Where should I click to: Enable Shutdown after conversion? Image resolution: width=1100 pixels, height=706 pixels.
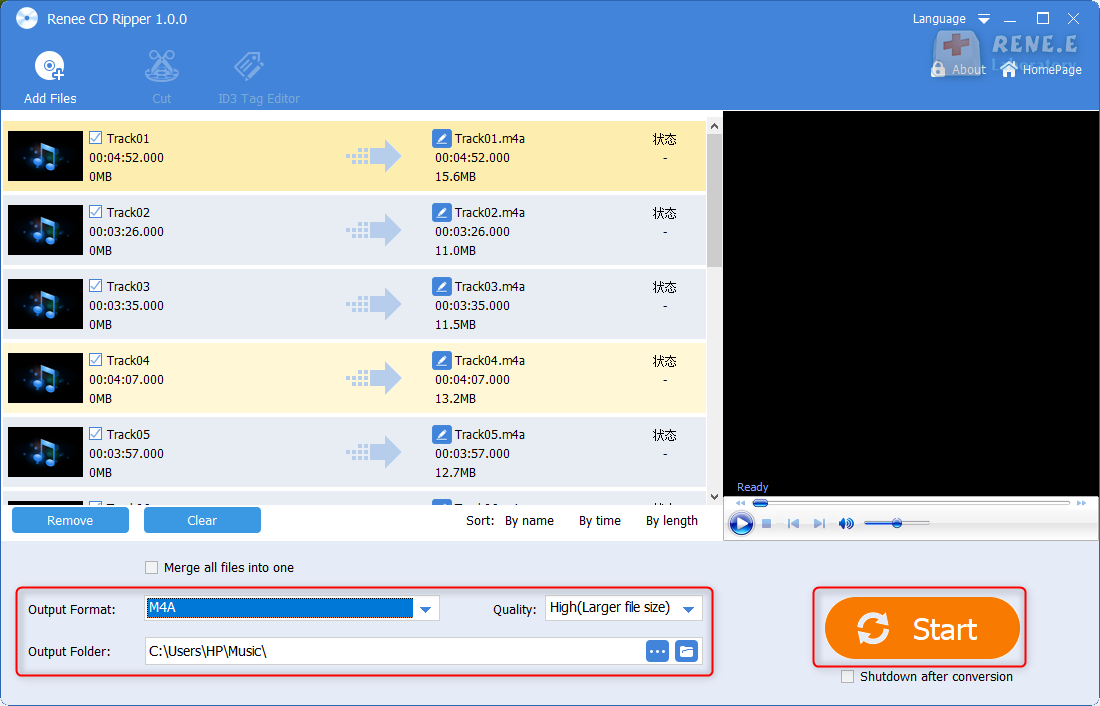(x=847, y=677)
